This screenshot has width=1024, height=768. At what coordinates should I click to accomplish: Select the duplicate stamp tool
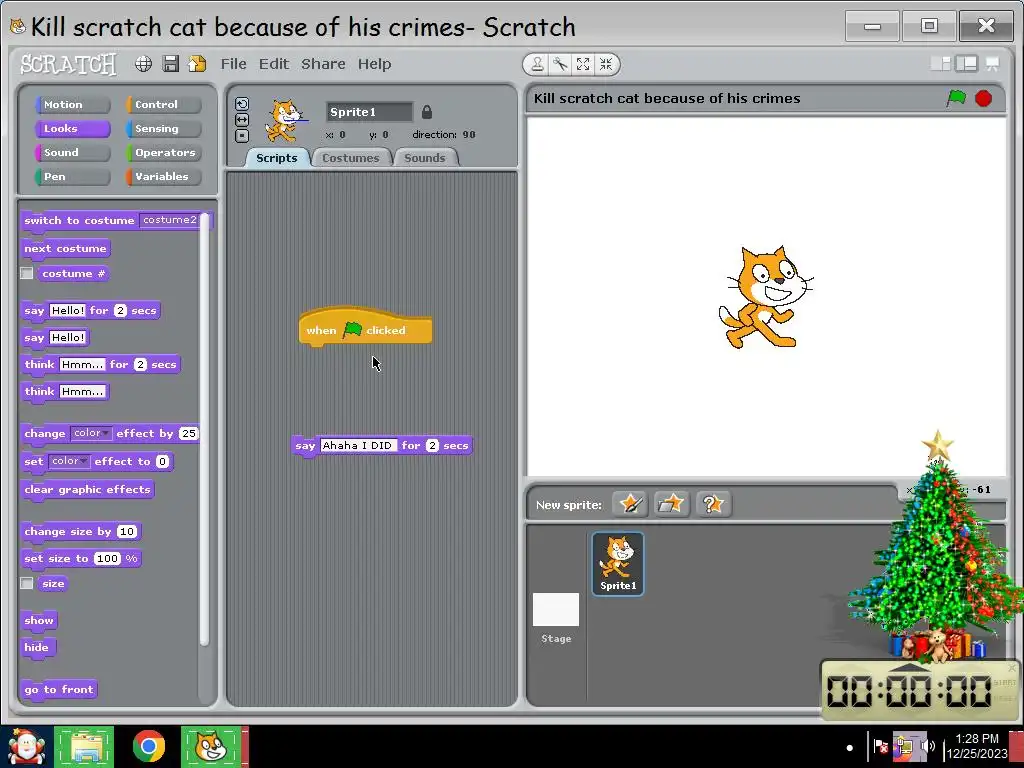point(537,64)
